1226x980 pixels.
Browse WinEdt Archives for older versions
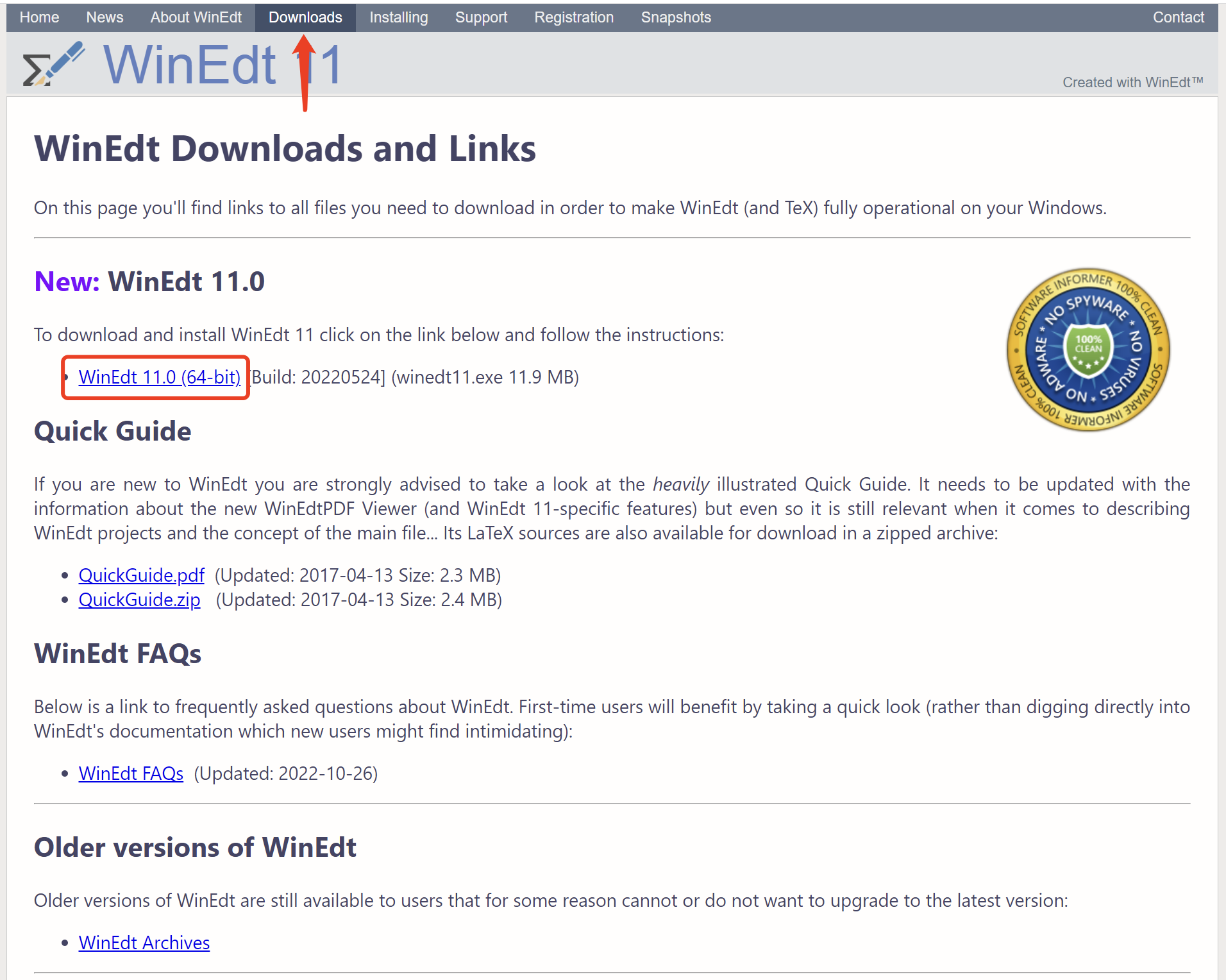point(144,943)
